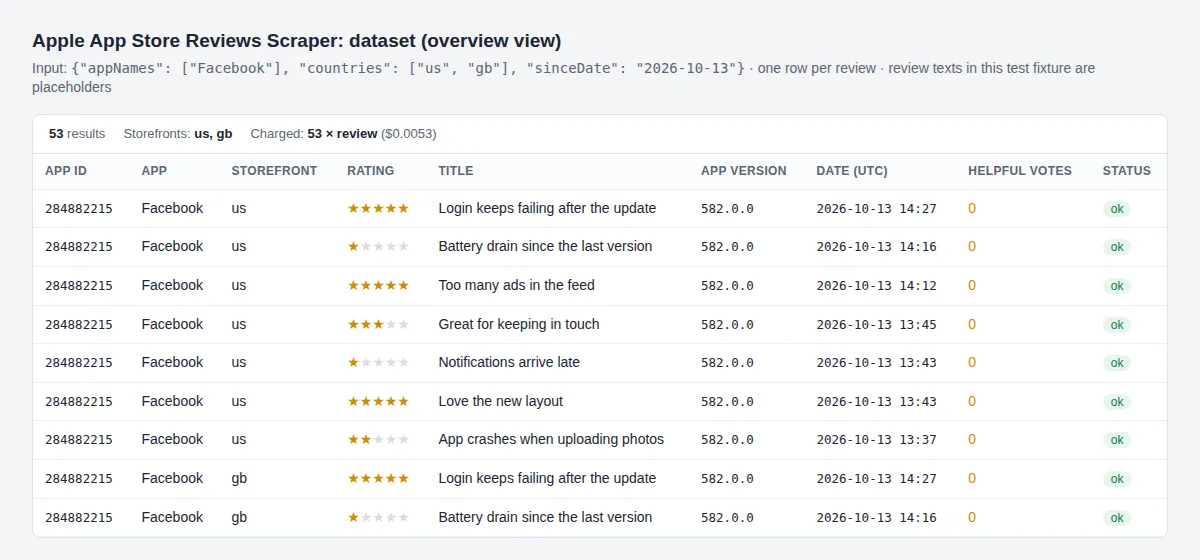Click the RATING column header
This screenshot has width=1200, height=560.
click(371, 171)
